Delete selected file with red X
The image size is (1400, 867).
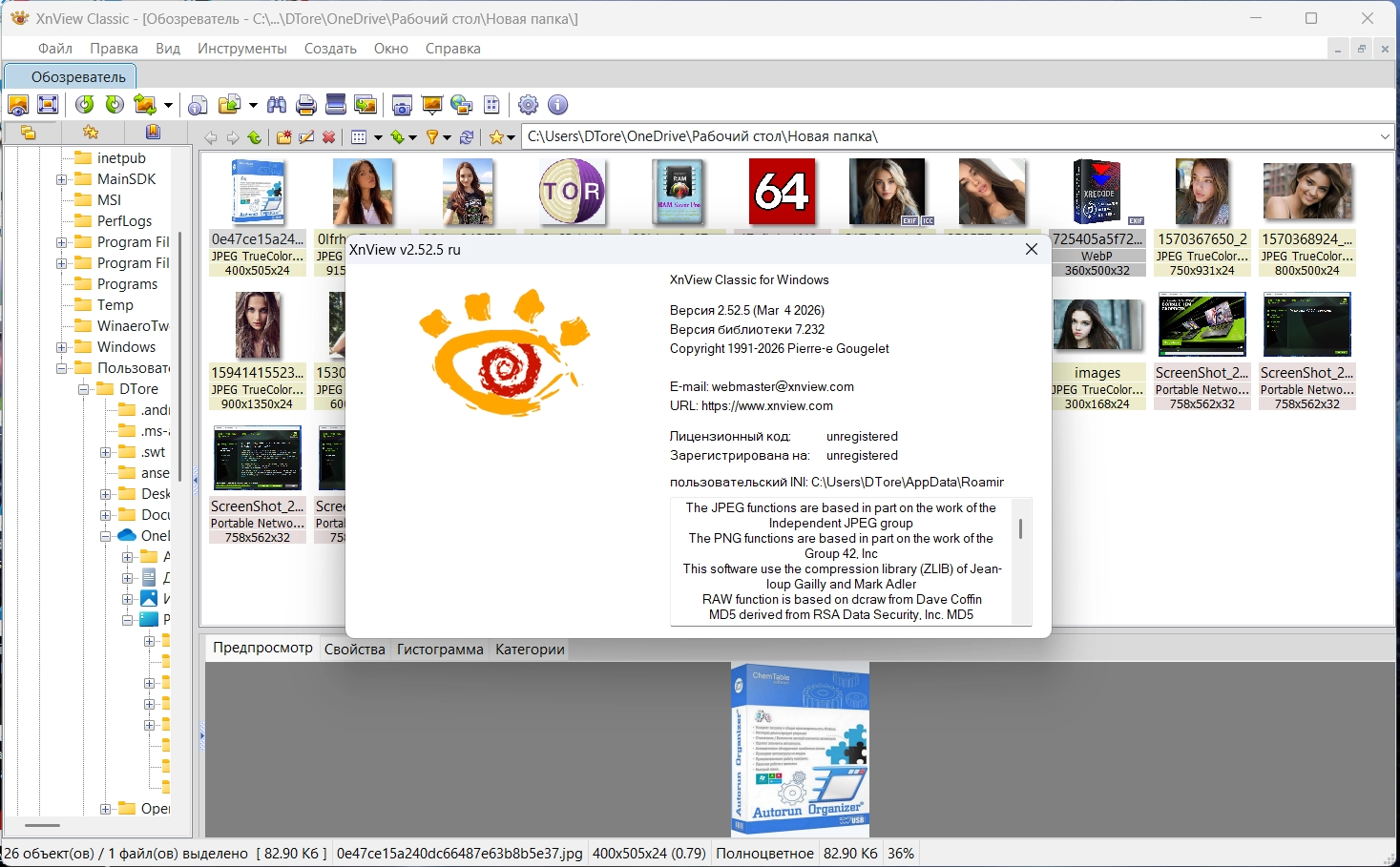(328, 137)
